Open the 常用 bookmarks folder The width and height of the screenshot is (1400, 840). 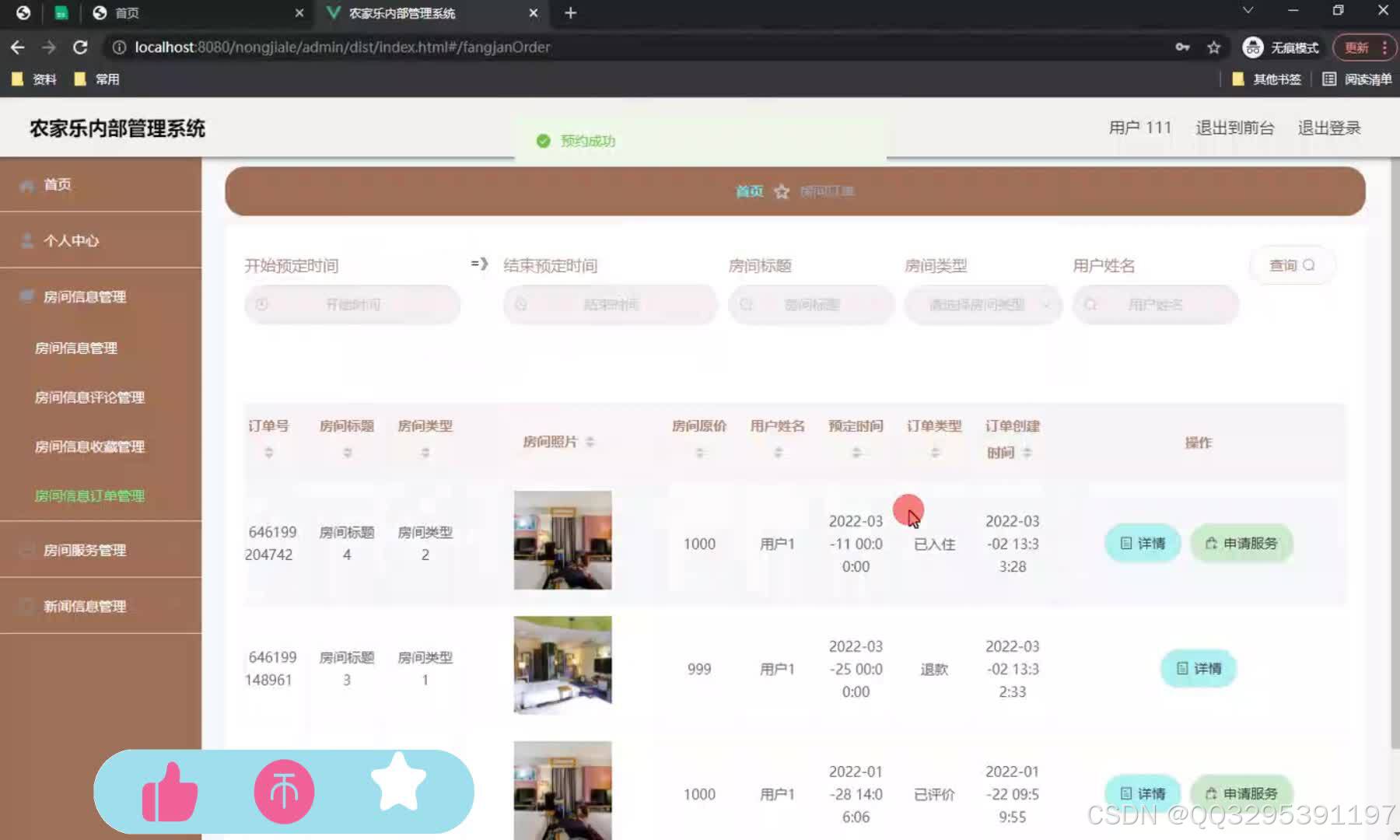[x=96, y=79]
